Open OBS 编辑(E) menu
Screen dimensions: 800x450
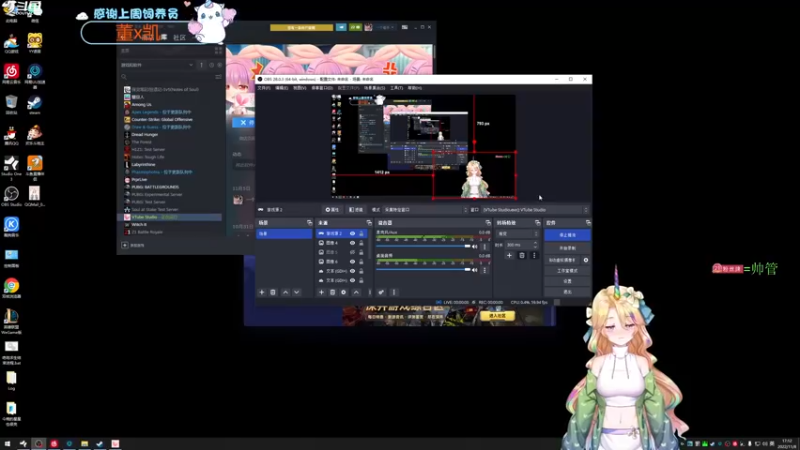tap(282, 88)
